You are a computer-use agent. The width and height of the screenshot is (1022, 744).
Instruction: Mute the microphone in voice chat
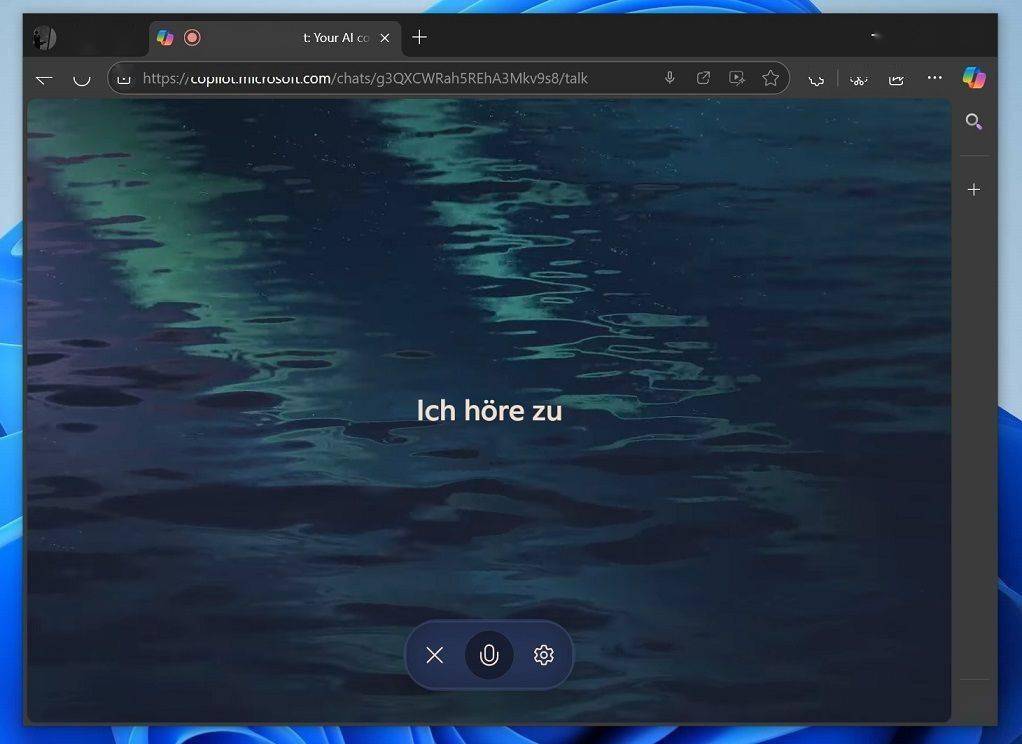pyautogui.click(x=489, y=655)
